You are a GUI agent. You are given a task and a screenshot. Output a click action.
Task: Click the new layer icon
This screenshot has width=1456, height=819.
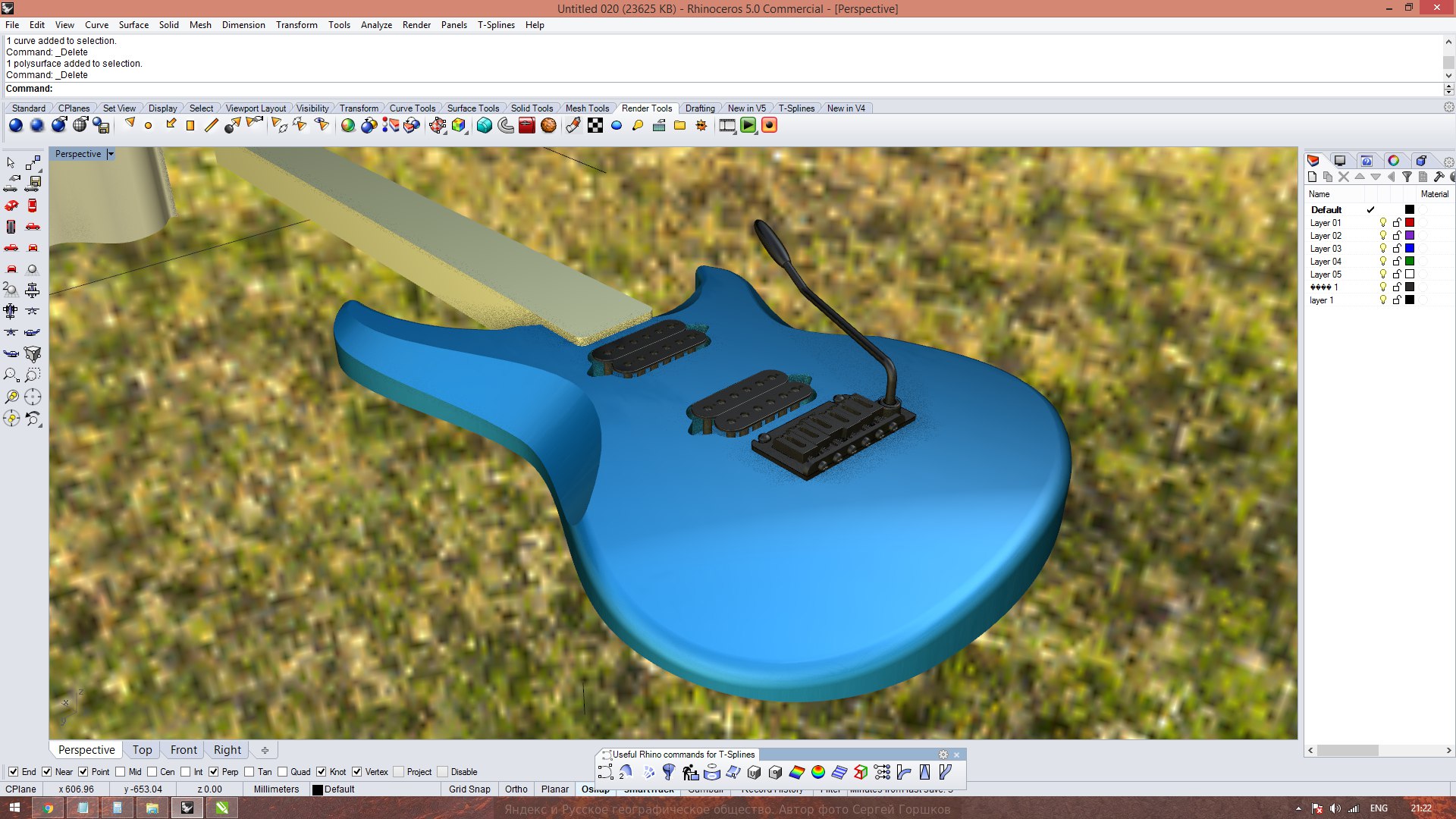click(1313, 177)
